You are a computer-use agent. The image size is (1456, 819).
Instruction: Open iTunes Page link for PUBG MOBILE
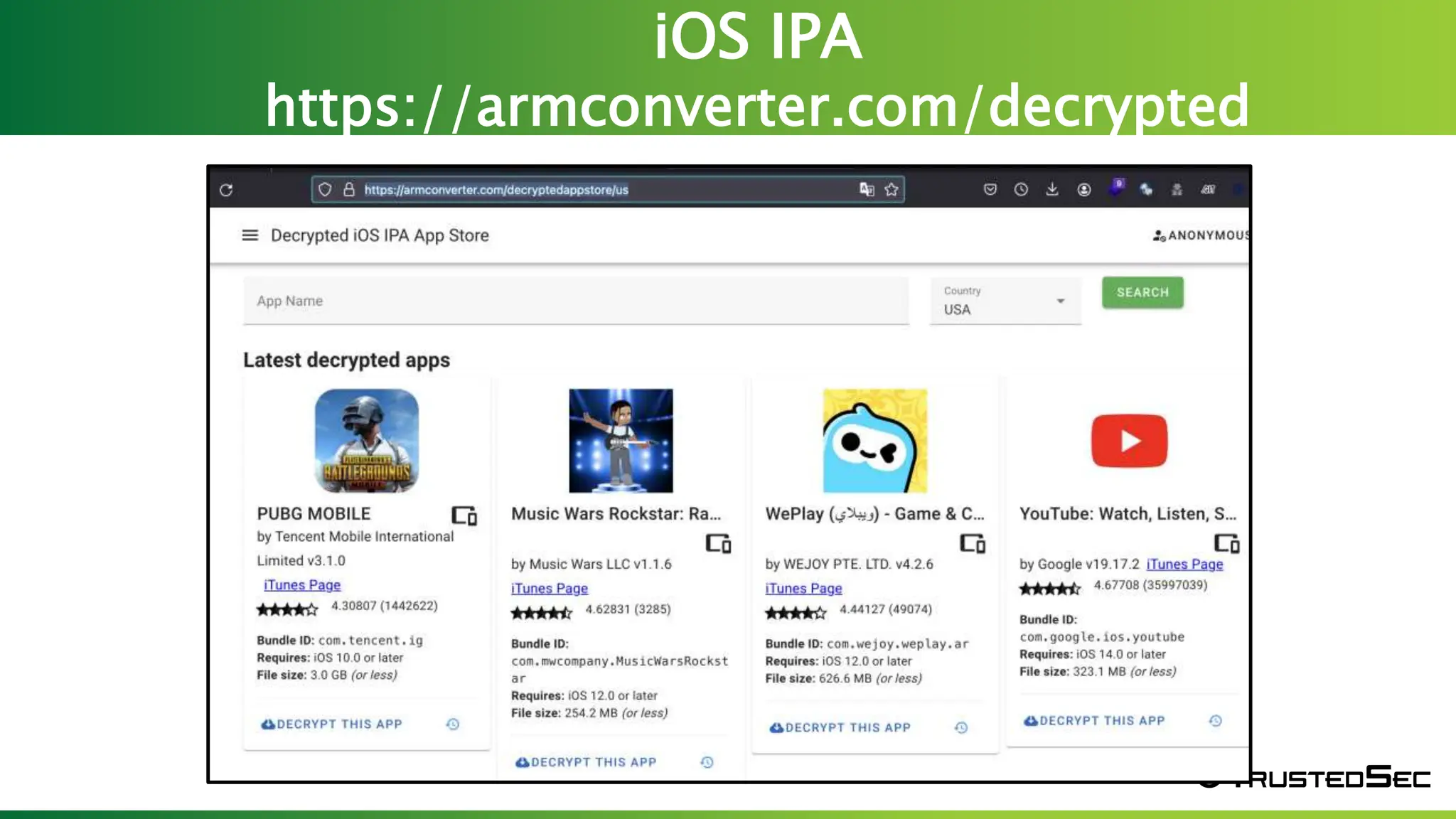[x=302, y=585]
